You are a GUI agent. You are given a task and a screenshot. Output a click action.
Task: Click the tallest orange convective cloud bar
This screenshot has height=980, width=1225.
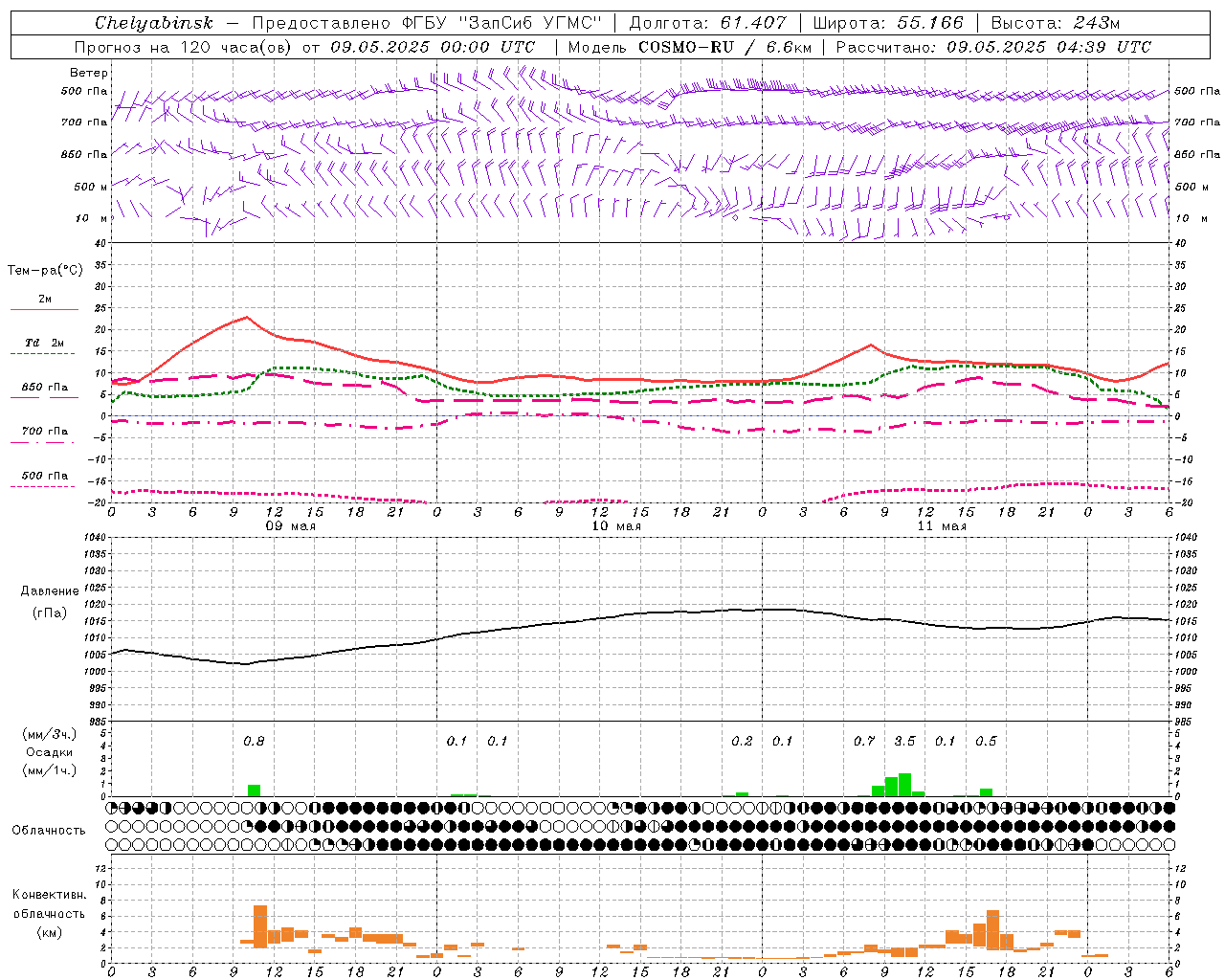point(260,924)
